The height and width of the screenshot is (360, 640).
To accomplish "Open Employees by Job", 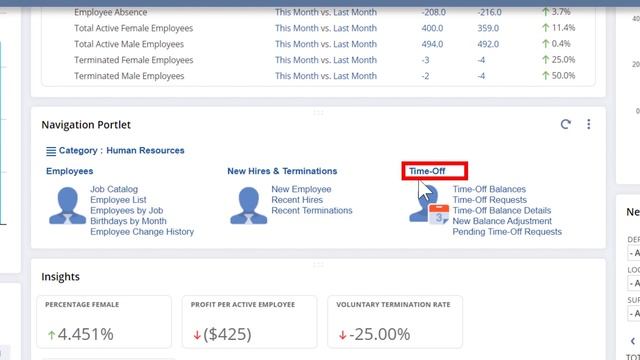I will tap(127, 210).
